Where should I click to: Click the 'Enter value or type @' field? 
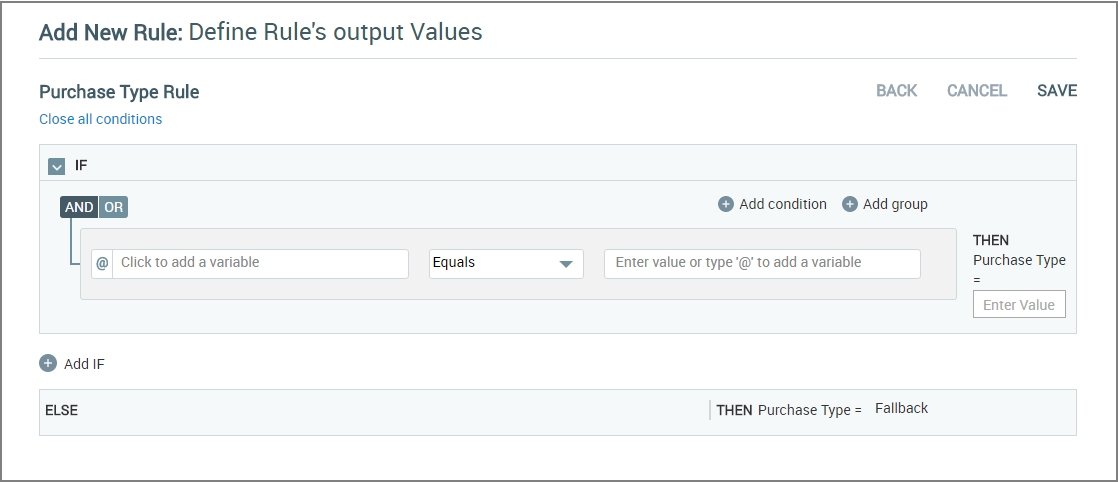[762, 263]
